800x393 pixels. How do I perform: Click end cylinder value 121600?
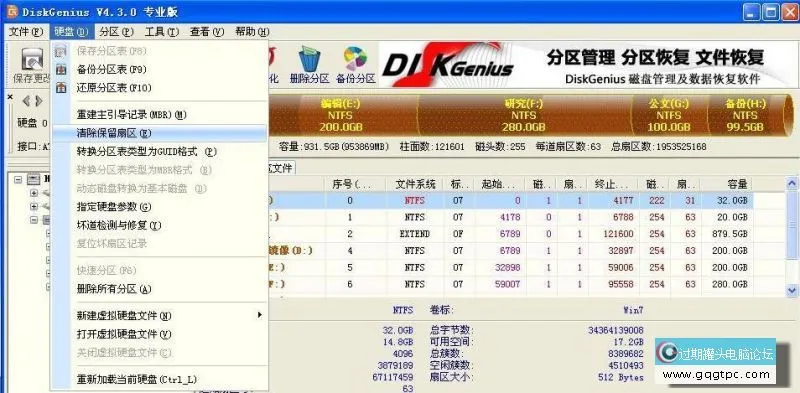[618, 234]
